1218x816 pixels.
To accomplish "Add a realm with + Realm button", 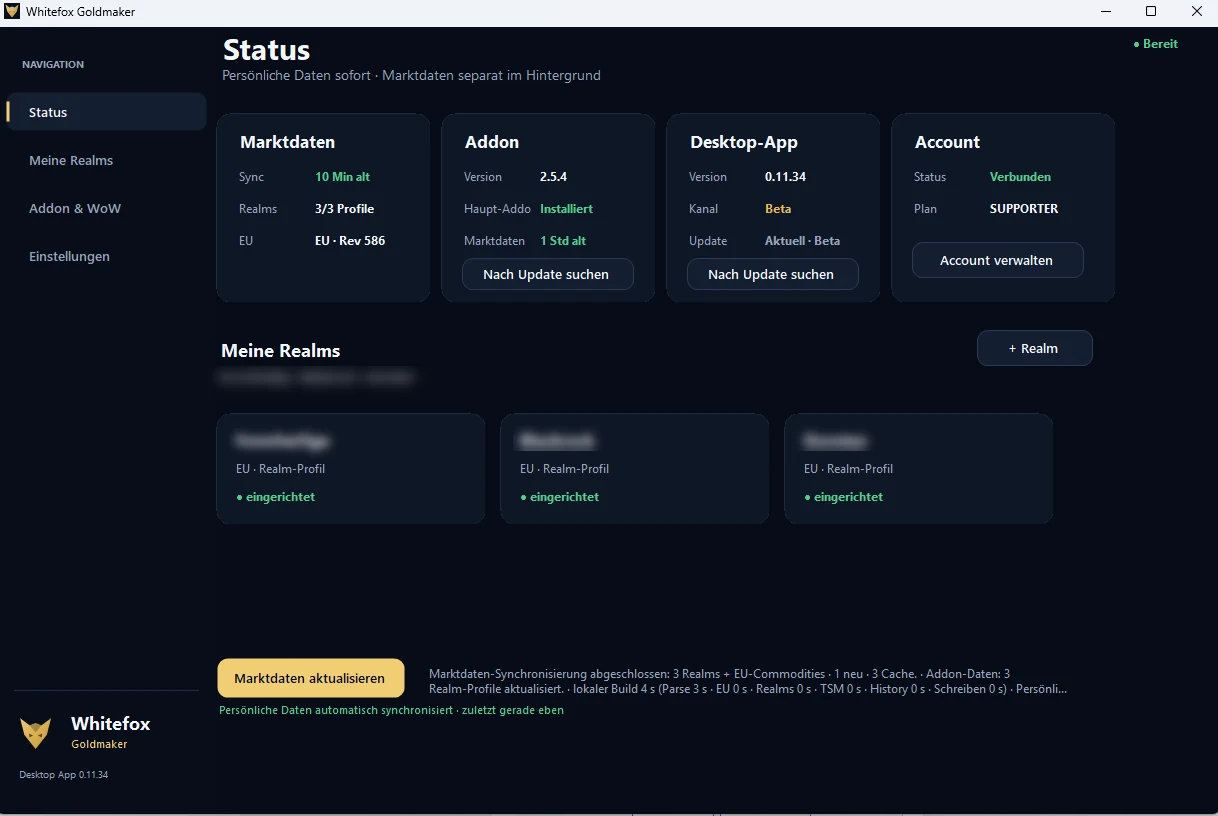I will point(1034,348).
